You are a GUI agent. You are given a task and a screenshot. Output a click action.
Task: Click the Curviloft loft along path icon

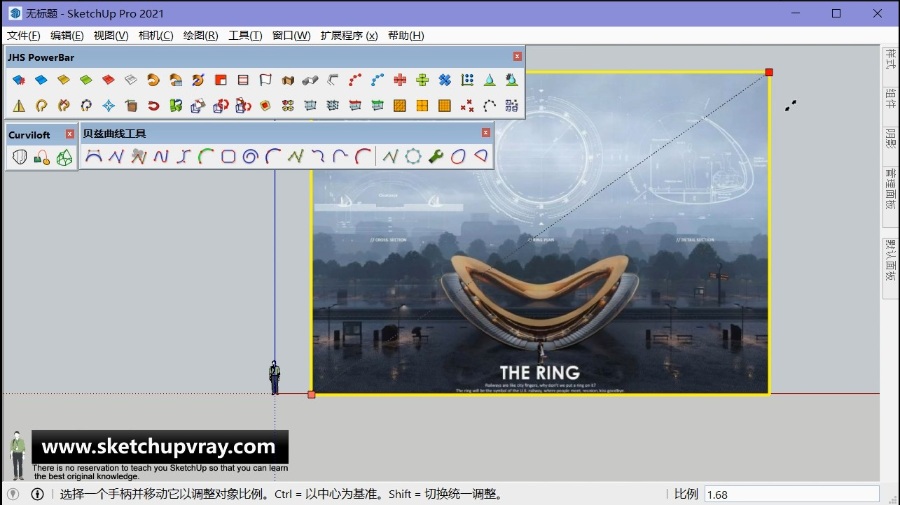pos(41,157)
